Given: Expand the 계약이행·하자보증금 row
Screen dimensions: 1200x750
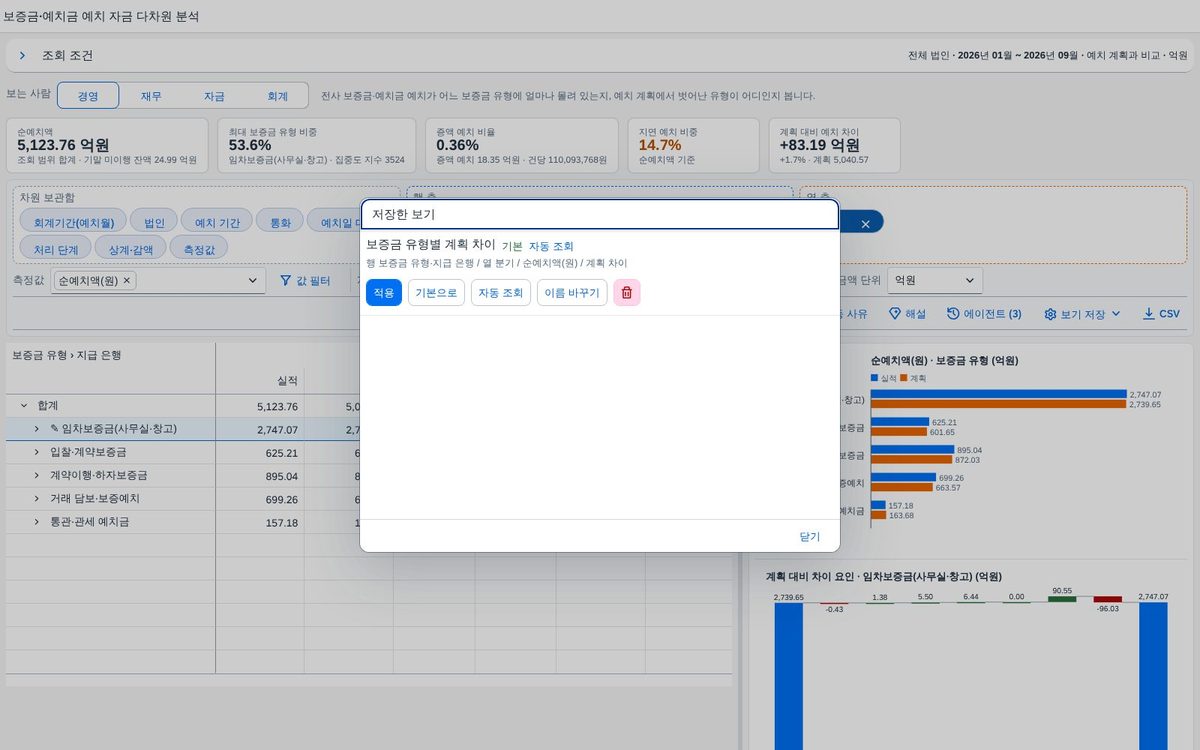Looking at the screenshot, I should pos(38,475).
